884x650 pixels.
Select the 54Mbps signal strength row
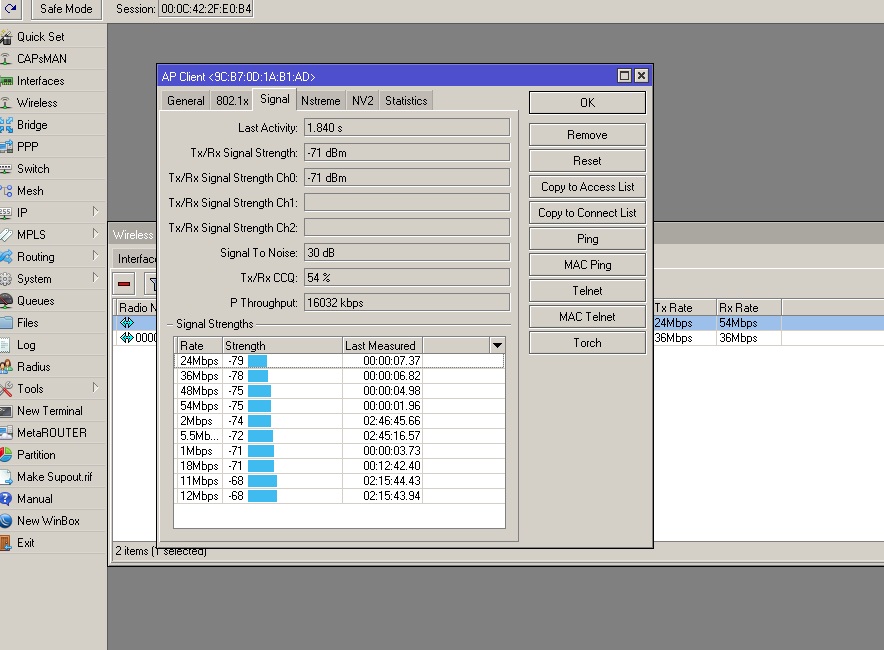[339, 405]
